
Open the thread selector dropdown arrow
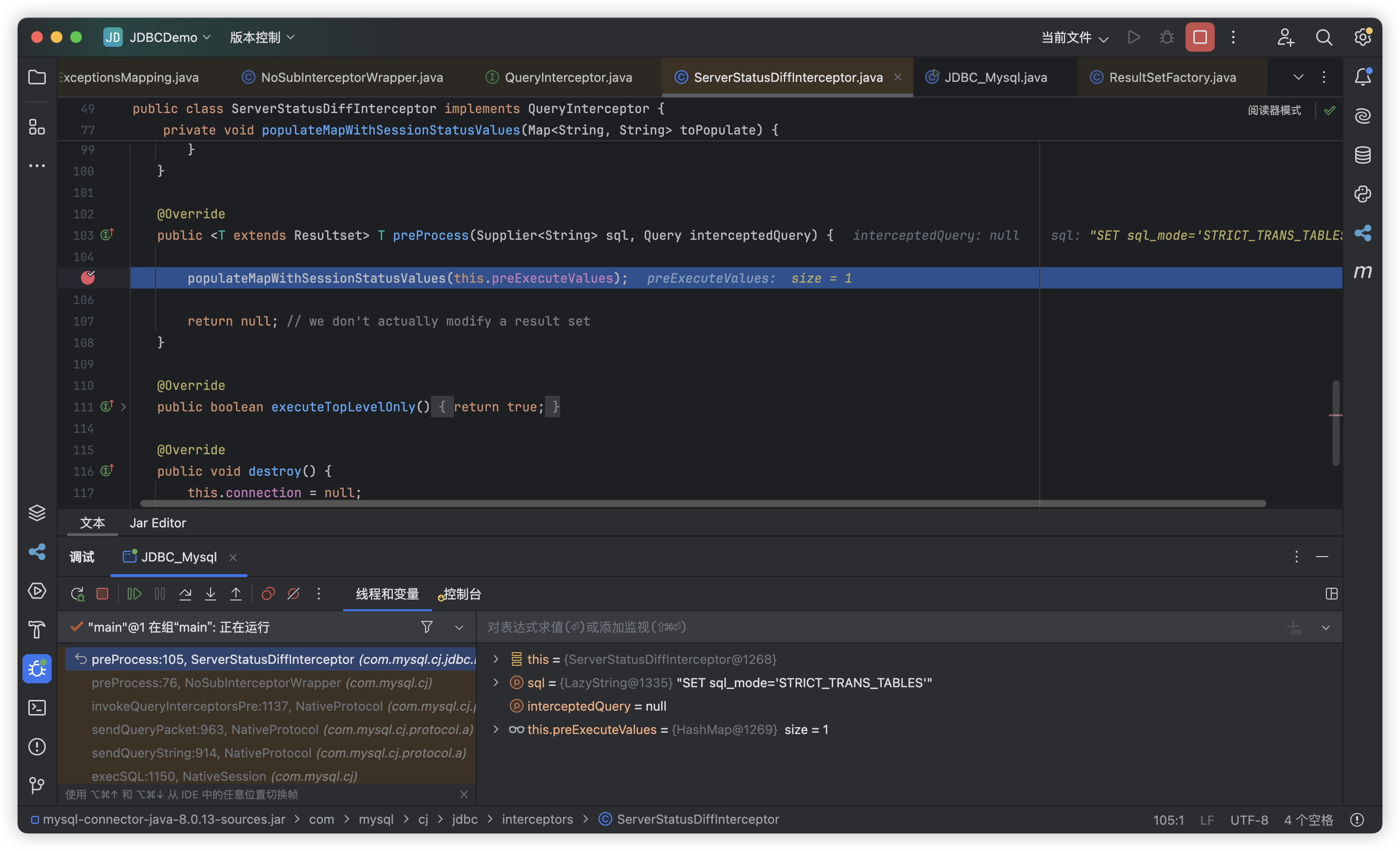(x=459, y=627)
